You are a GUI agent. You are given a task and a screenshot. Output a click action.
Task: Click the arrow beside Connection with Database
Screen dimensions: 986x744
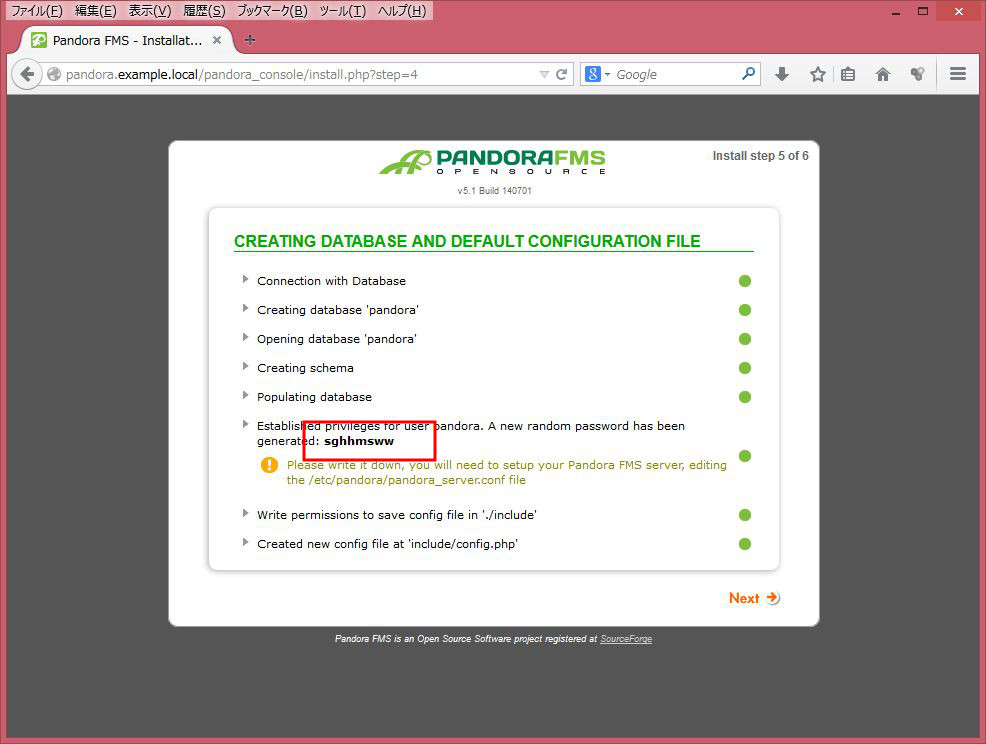[245, 279]
